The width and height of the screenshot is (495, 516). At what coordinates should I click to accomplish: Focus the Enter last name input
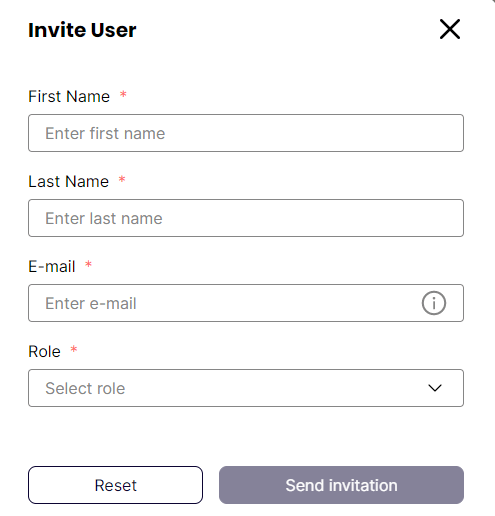pyautogui.click(x=246, y=218)
